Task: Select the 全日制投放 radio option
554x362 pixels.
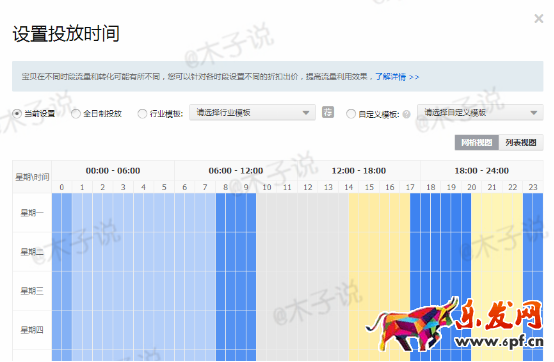Action: click(x=75, y=114)
